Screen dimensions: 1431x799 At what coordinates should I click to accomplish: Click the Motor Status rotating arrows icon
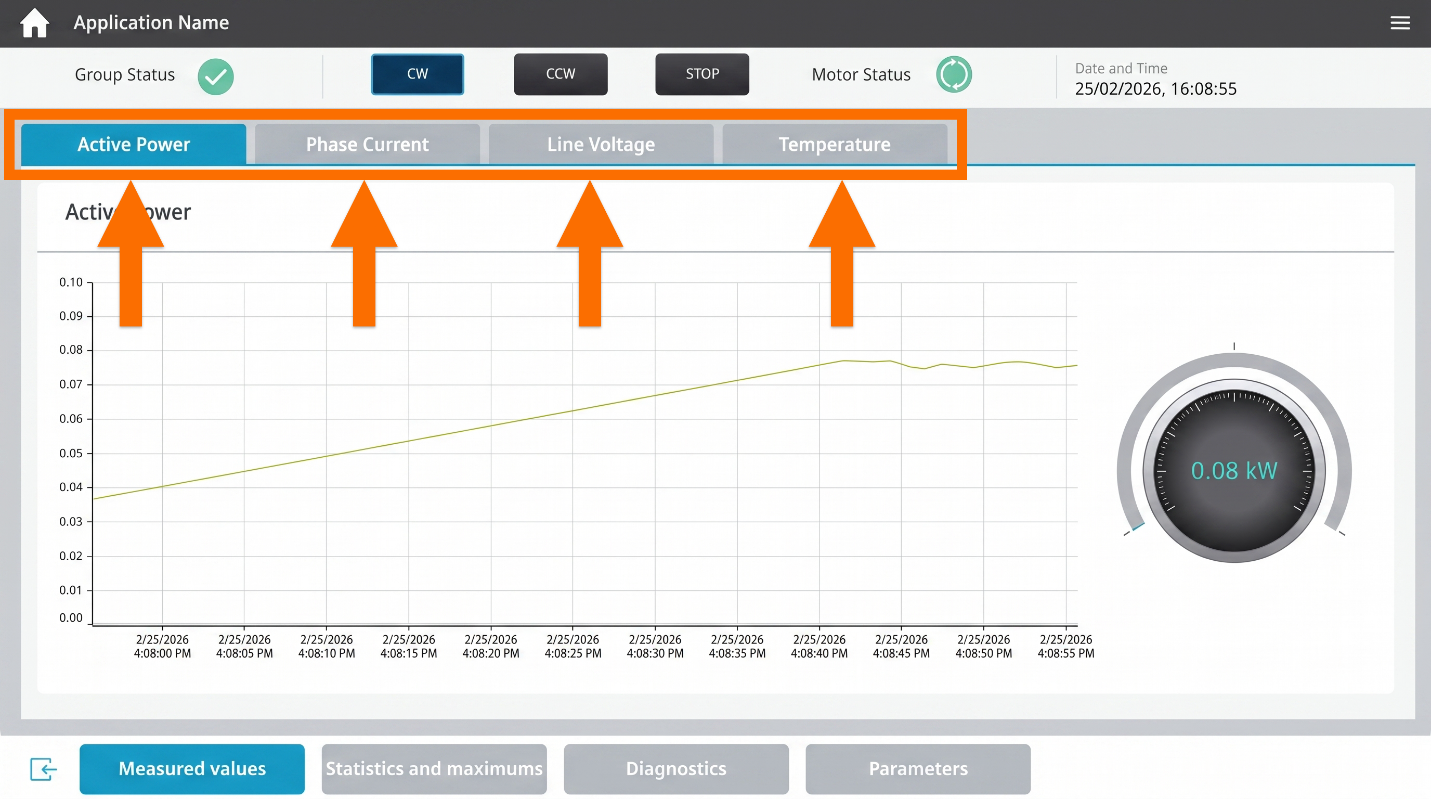(x=954, y=74)
